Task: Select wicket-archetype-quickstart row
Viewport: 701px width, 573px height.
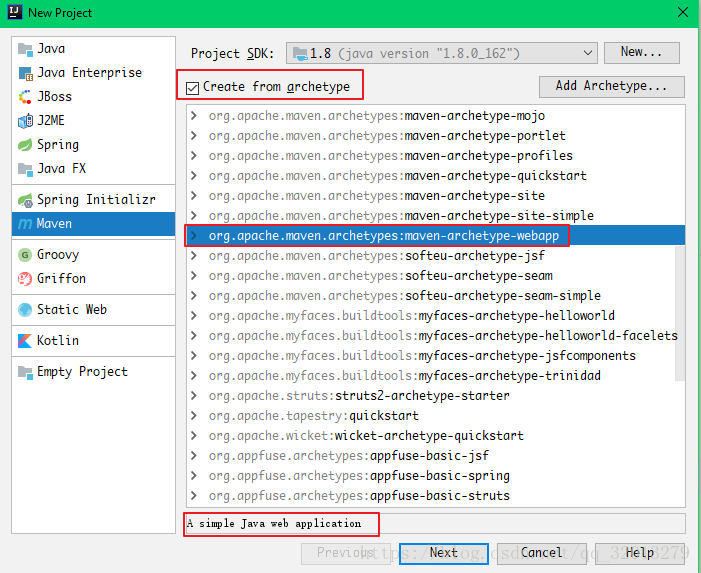Action: point(435,436)
